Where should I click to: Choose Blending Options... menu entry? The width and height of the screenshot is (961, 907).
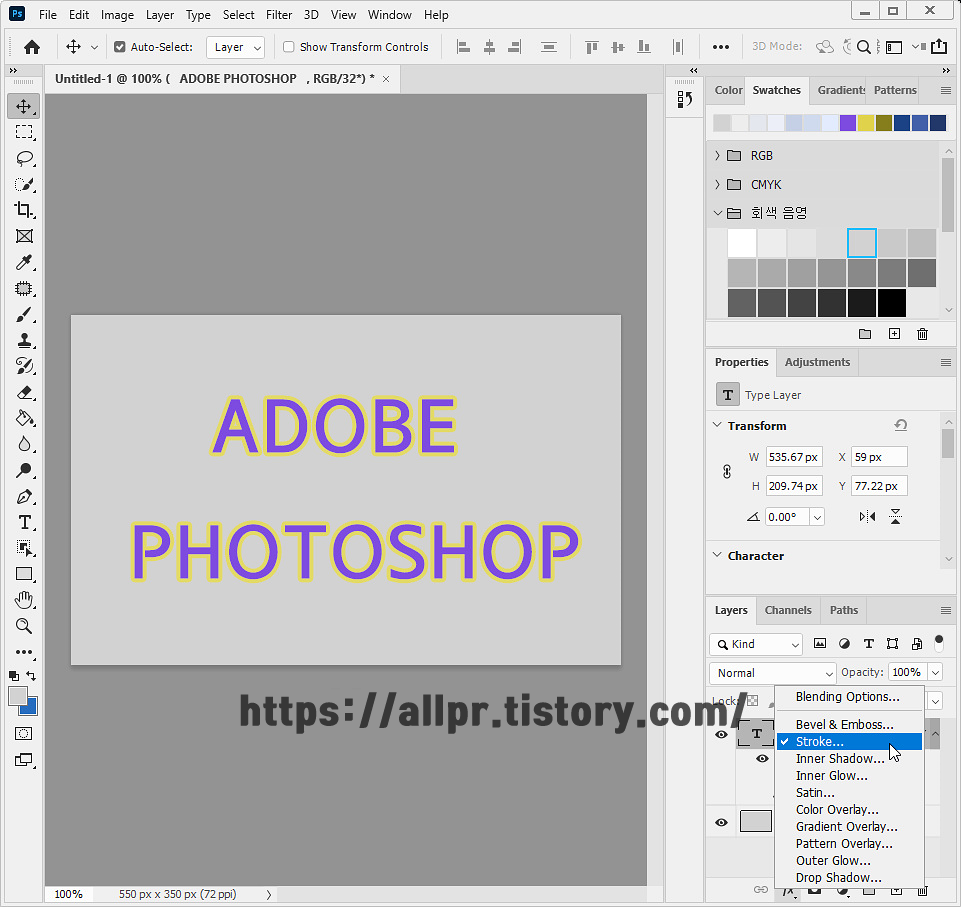(x=849, y=697)
